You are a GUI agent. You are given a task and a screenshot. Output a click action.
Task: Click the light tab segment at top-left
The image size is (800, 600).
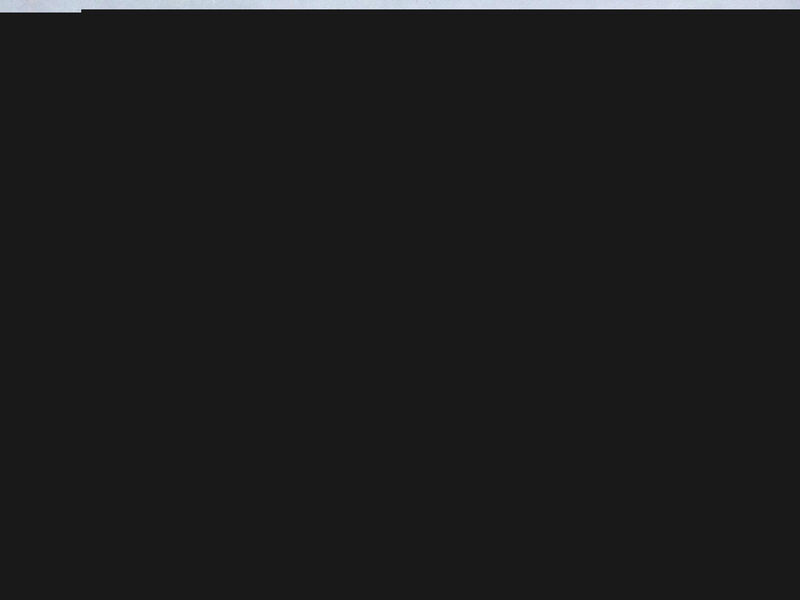[x=40, y=6]
